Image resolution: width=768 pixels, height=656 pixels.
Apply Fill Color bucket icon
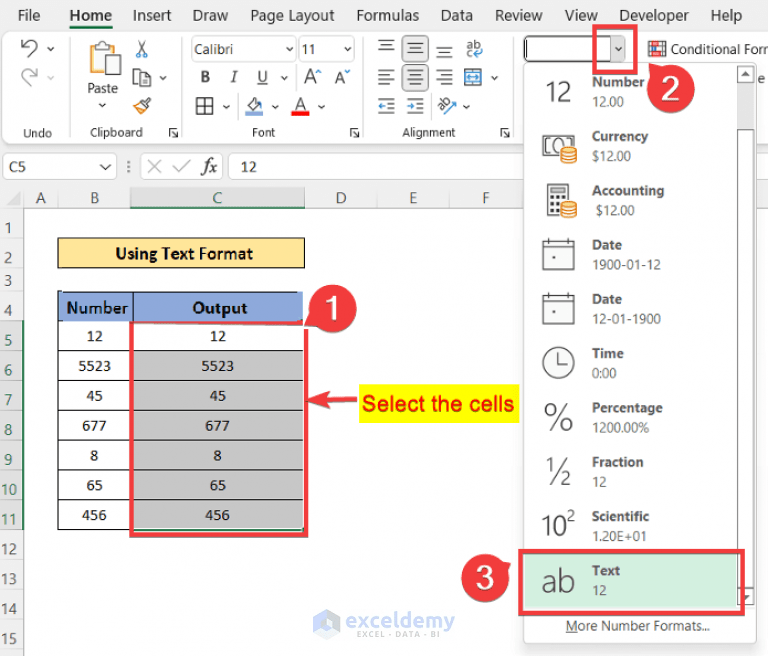coord(254,106)
